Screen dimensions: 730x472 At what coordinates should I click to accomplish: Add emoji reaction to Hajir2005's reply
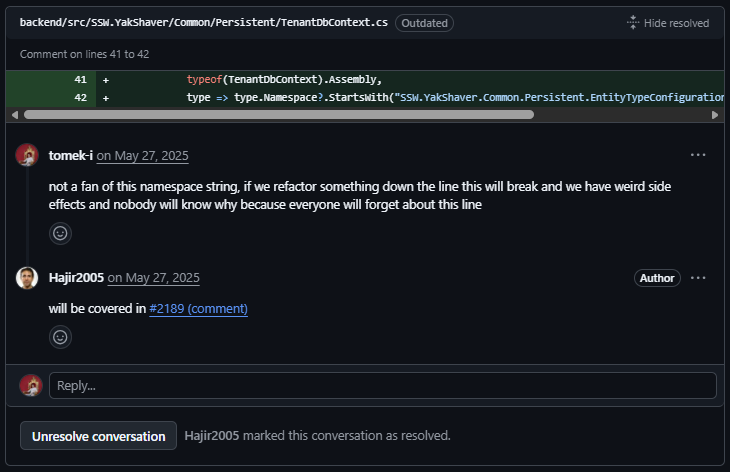point(61,337)
